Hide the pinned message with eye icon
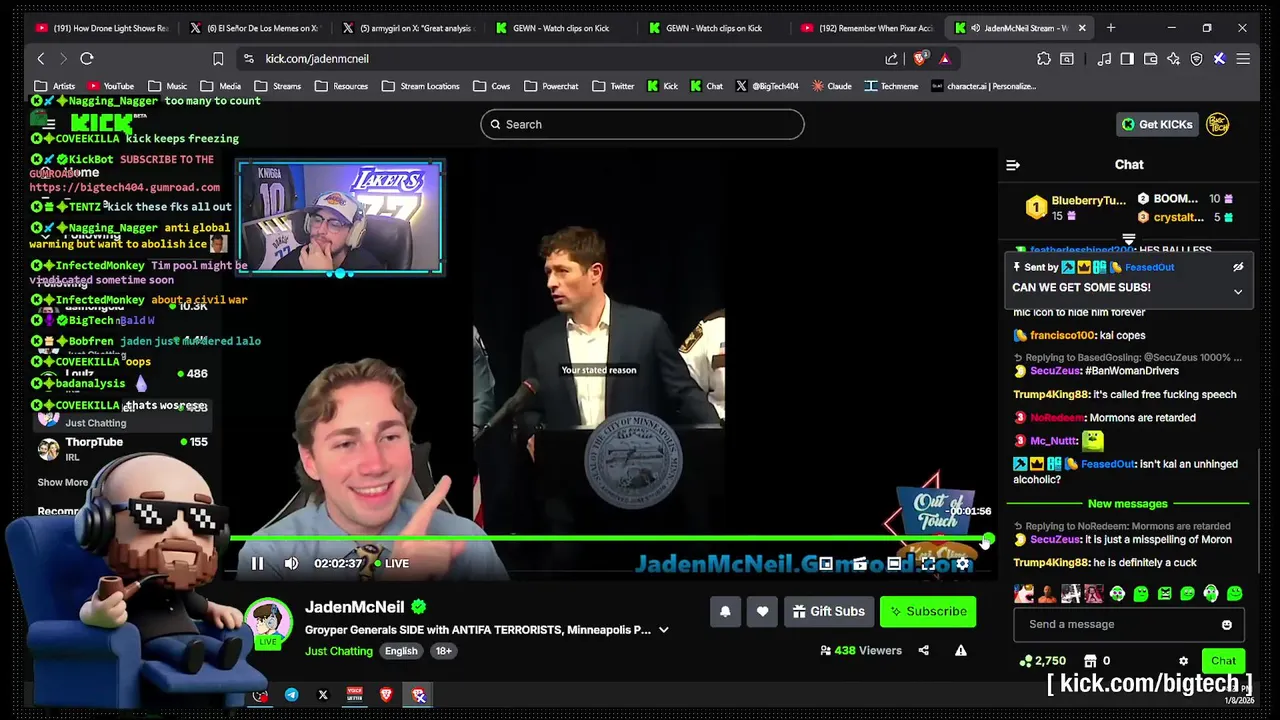 [1238, 267]
